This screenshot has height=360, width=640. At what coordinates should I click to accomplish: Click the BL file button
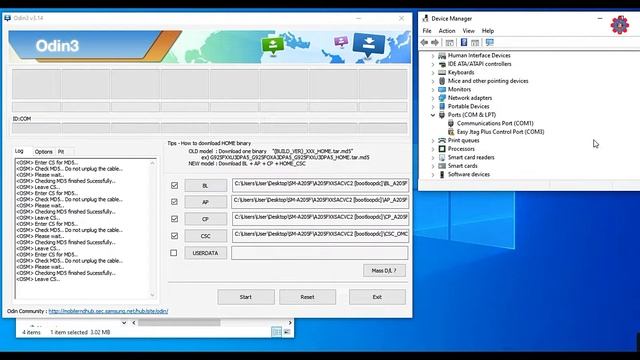(x=205, y=185)
